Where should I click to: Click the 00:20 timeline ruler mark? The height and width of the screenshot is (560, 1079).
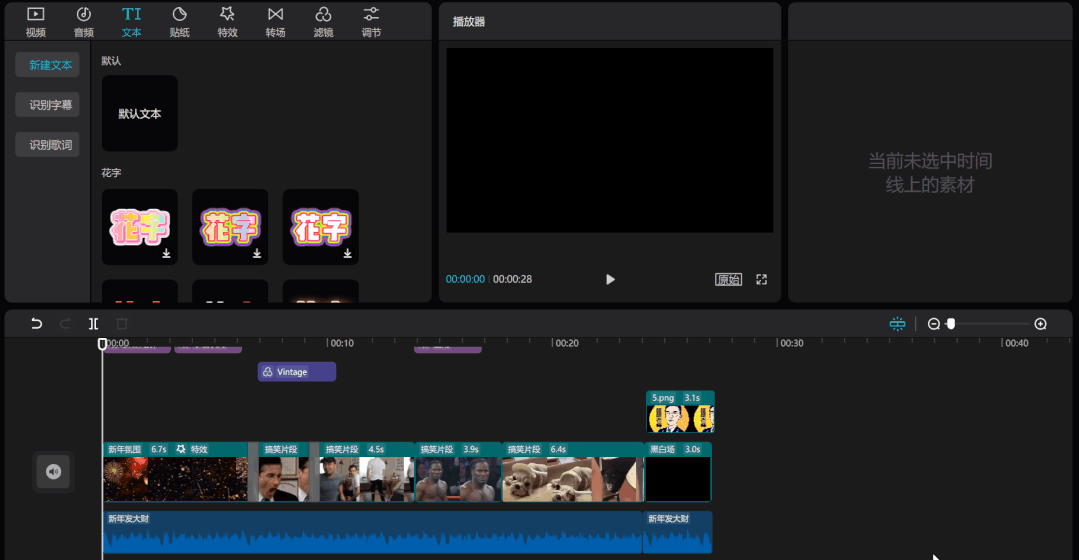[566, 343]
